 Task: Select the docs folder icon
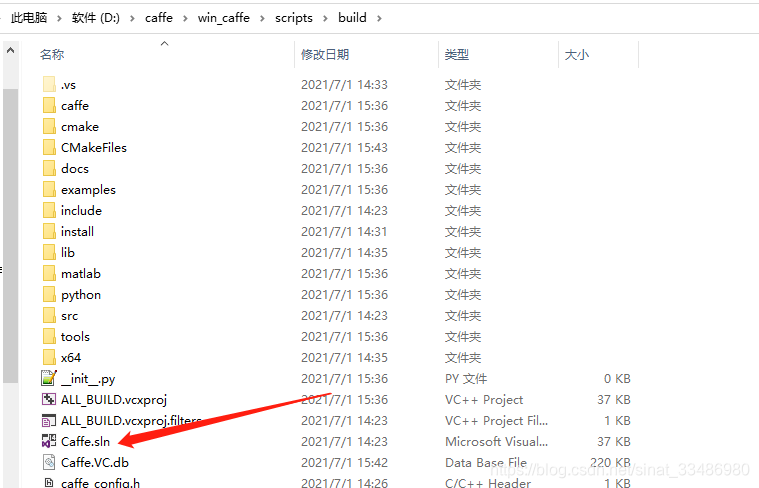tap(49, 168)
